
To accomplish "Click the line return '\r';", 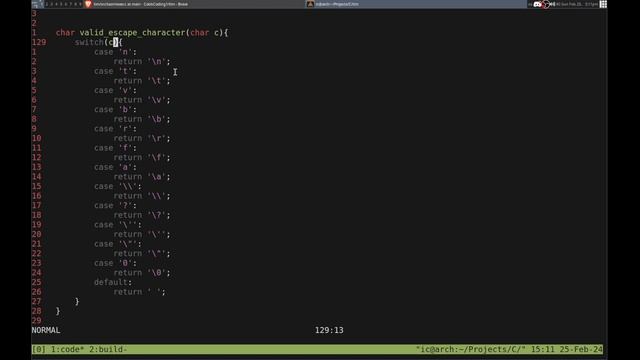I will 142,138.
